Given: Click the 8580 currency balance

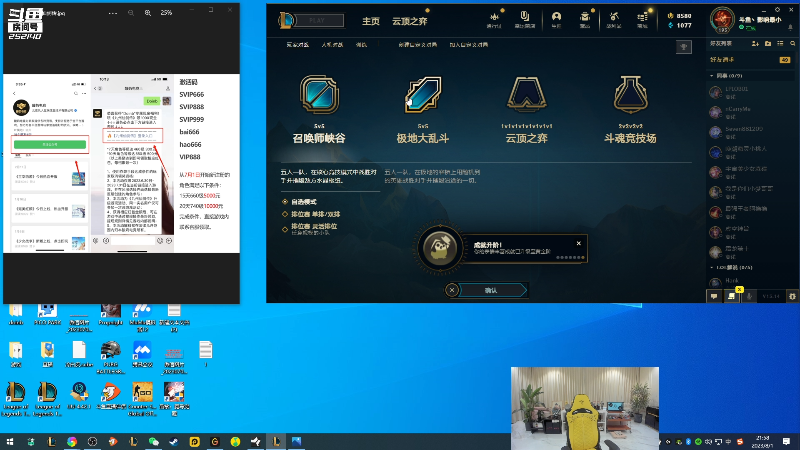Looking at the screenshot, I should point(680,16).
